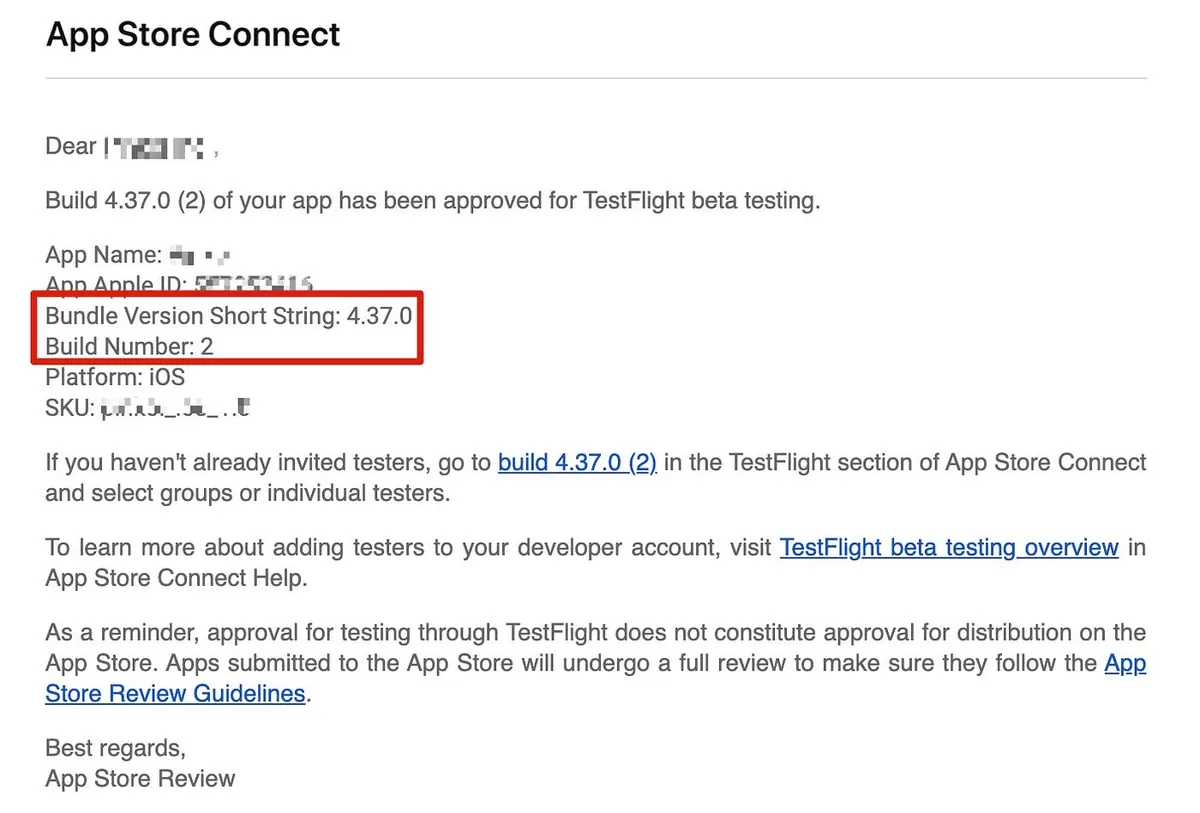Image resolution: width=1200 pixels, height=813 pixels.
Task: Click the blurred App Name value
Action: point(201,255)
